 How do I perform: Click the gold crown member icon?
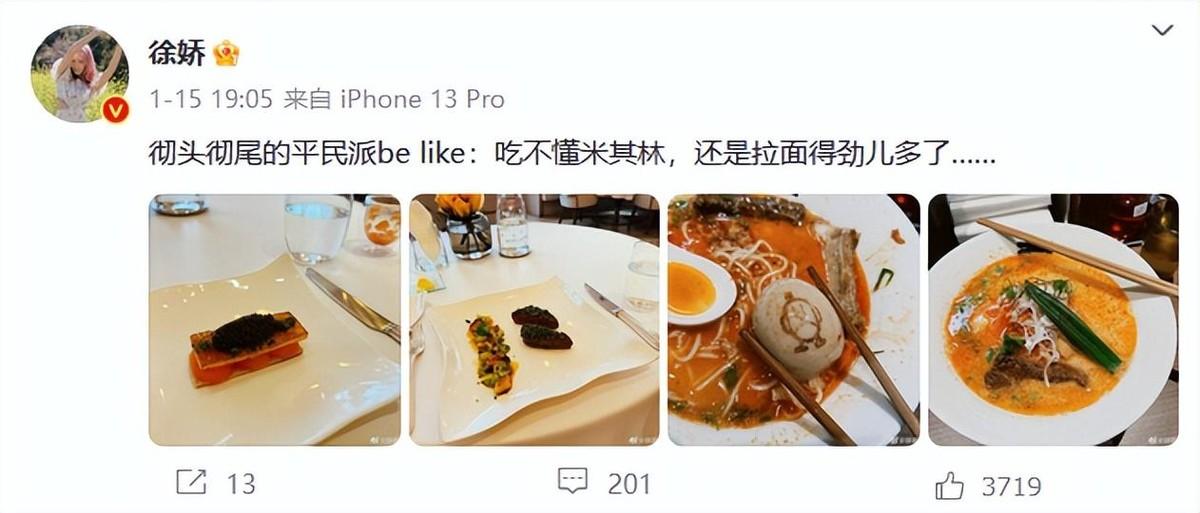(x=227, y=53)
